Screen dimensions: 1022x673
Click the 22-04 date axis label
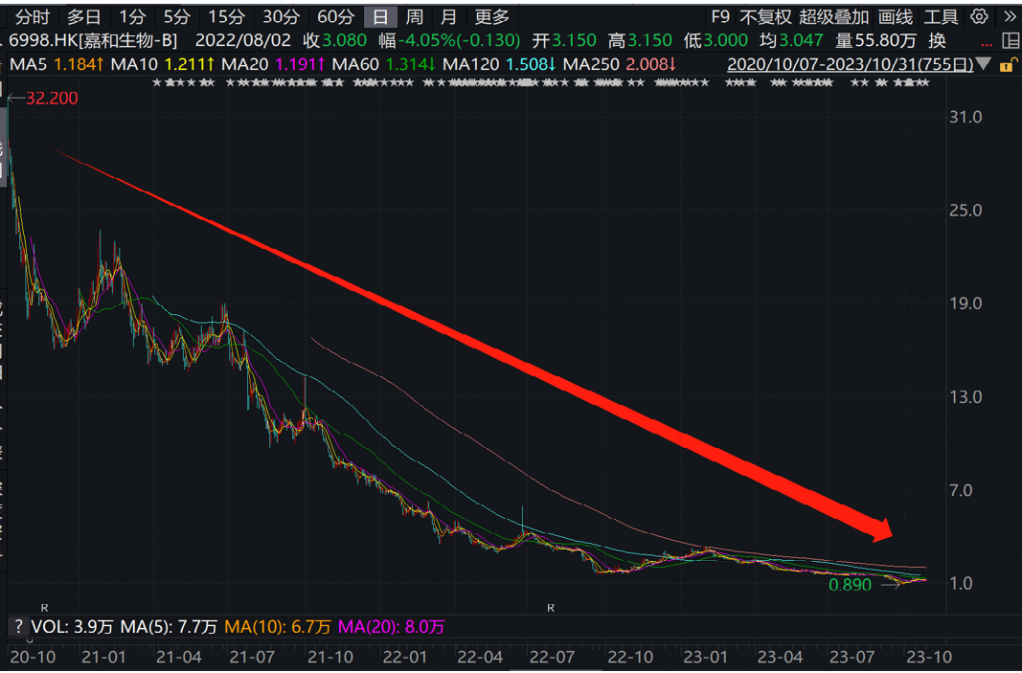(x=480, y=656)
